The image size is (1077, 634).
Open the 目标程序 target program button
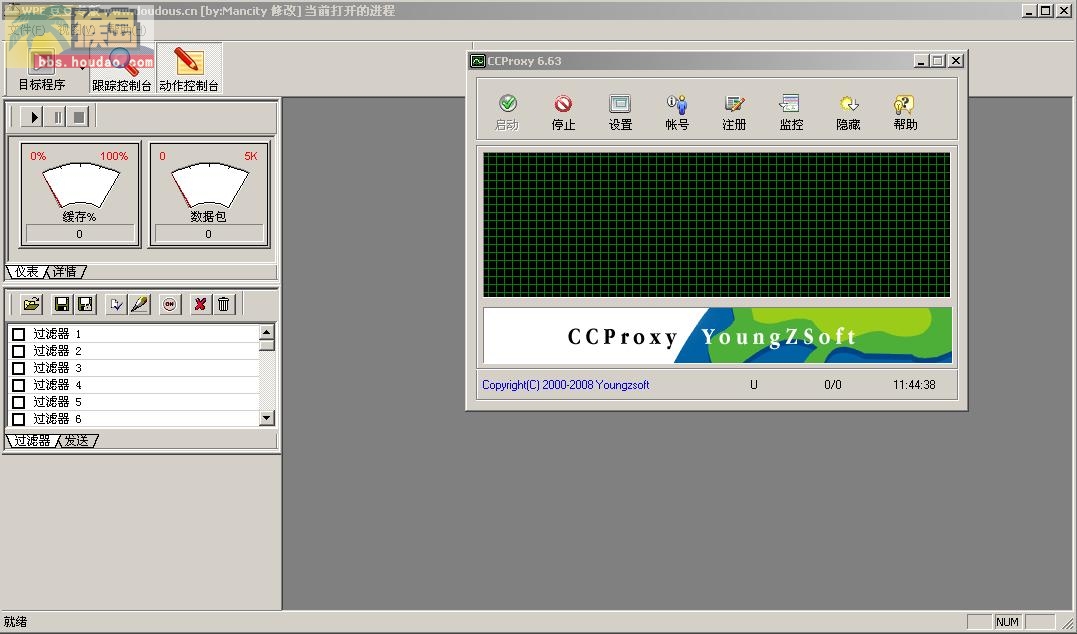coord(41,69)
